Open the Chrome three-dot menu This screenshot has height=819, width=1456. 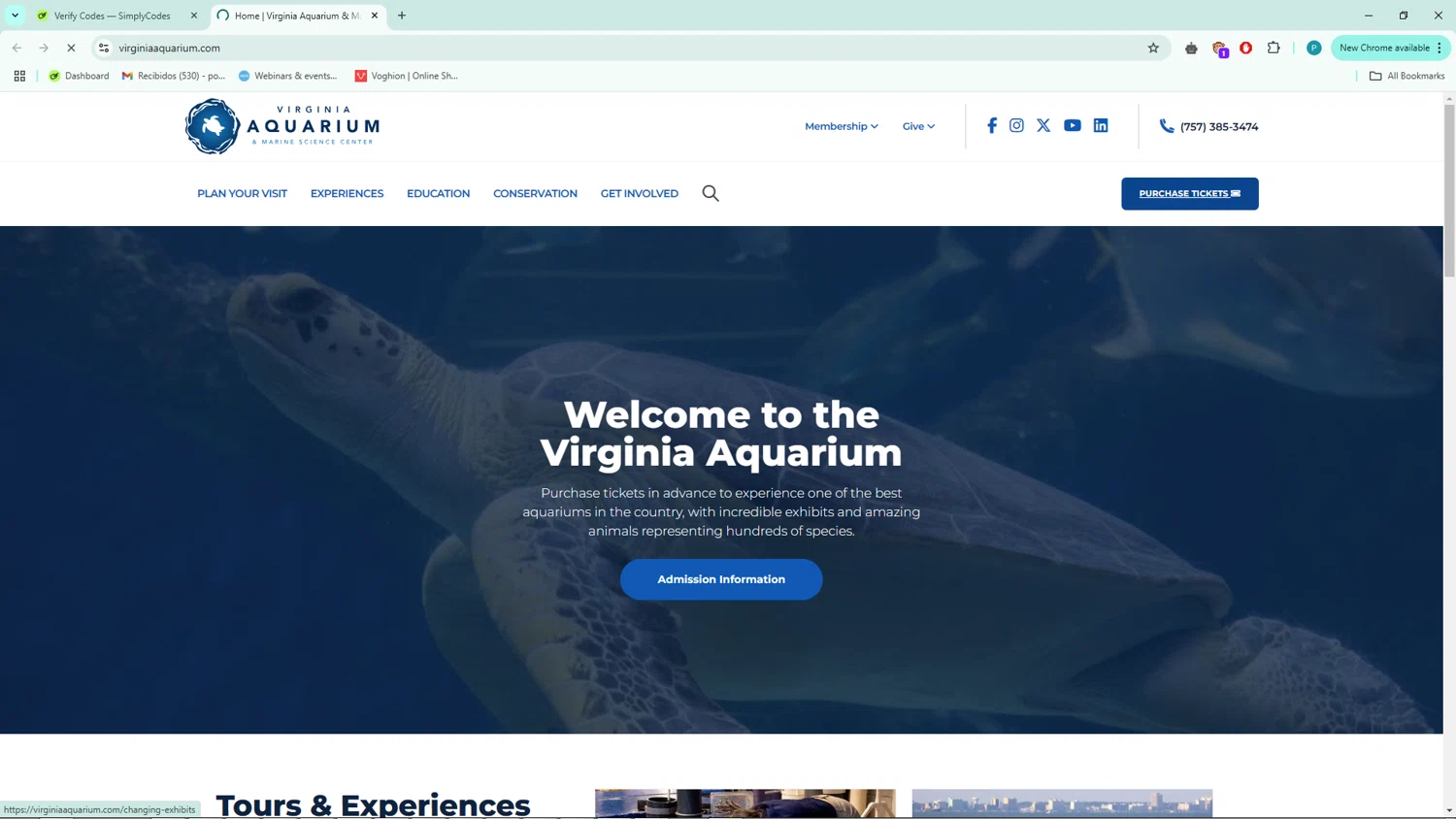tap(1439, 48)
